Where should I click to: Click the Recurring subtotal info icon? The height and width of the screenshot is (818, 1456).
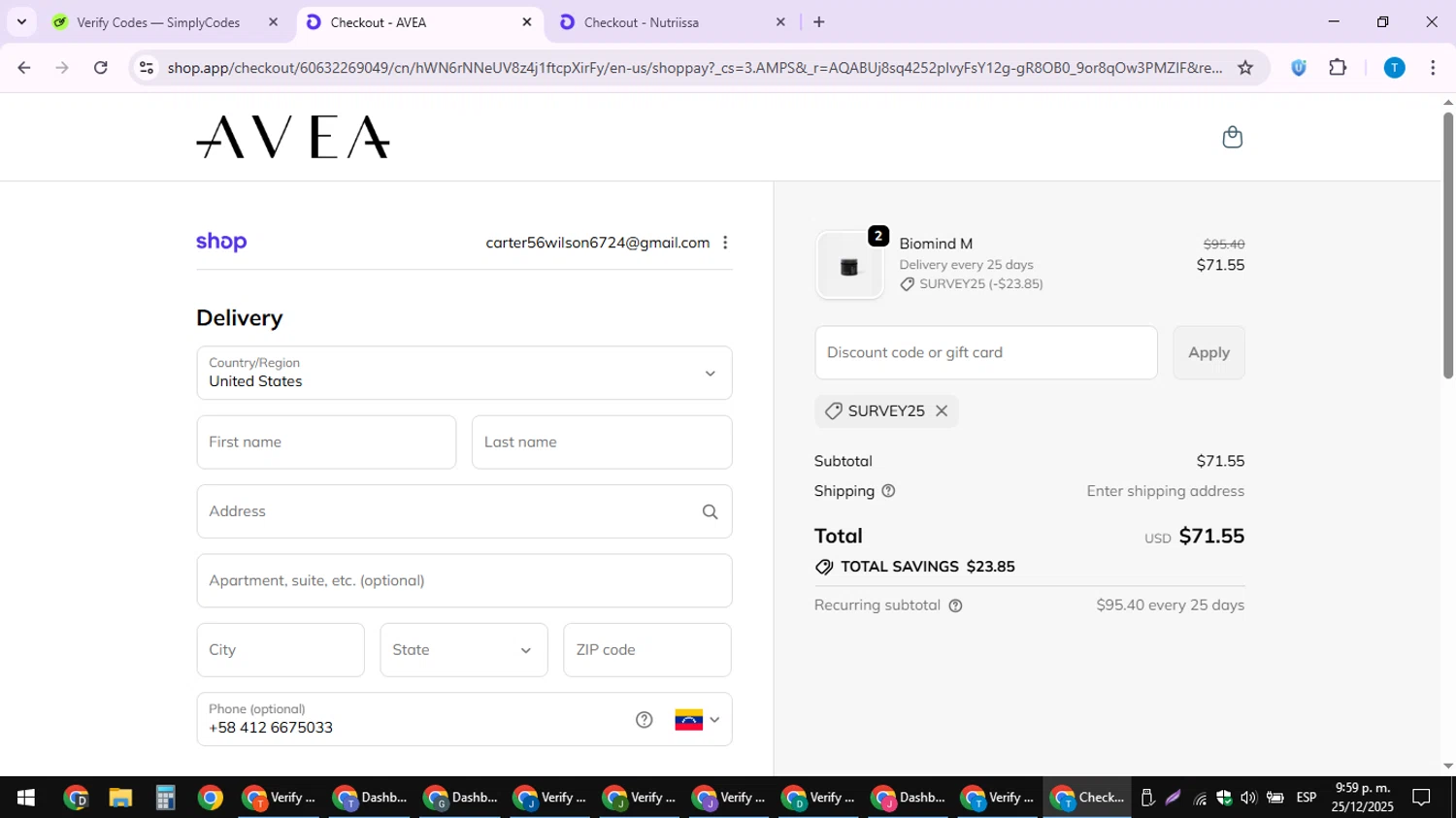[x=955, y=605]
